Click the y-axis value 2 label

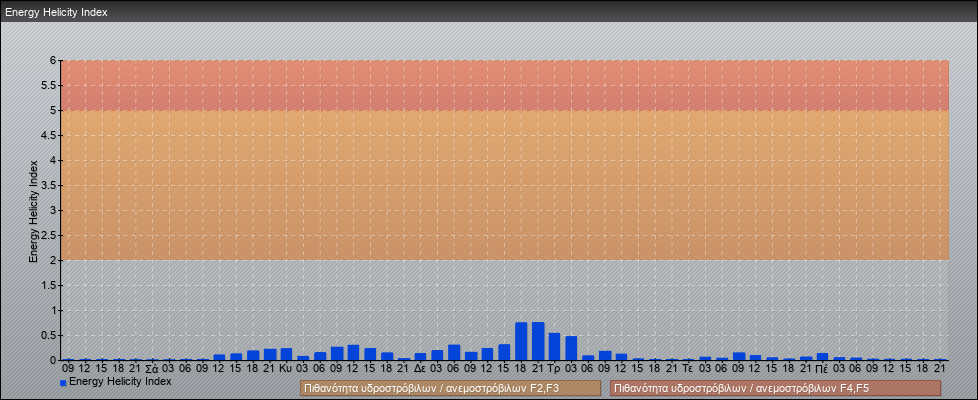(52, 260)
